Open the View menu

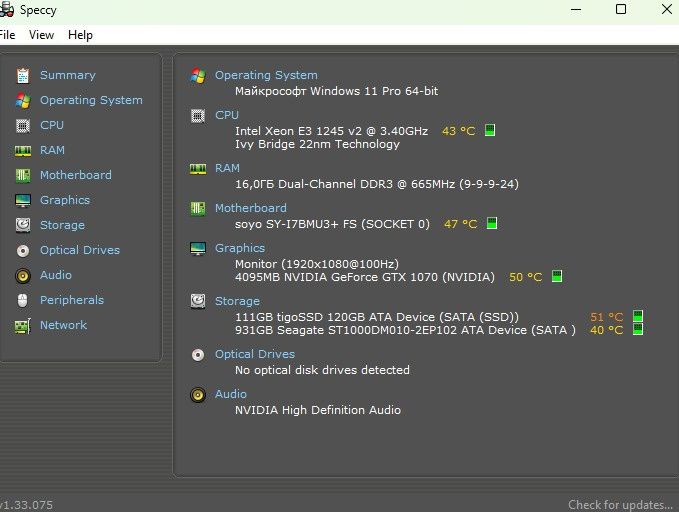pos(42,35)
